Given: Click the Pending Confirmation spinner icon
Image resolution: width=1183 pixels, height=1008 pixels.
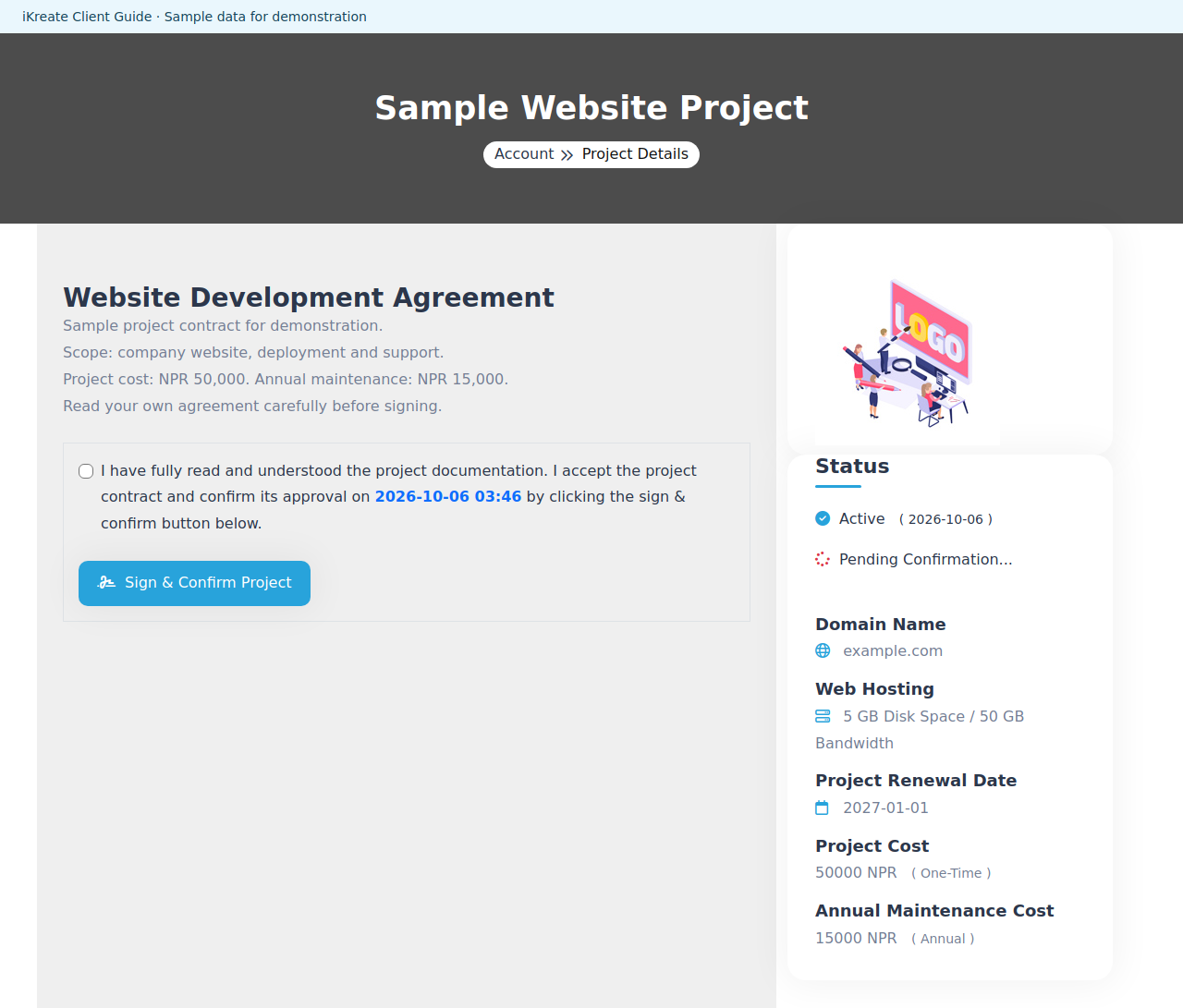Looking at the screenshot, I should tap(823, 559).
